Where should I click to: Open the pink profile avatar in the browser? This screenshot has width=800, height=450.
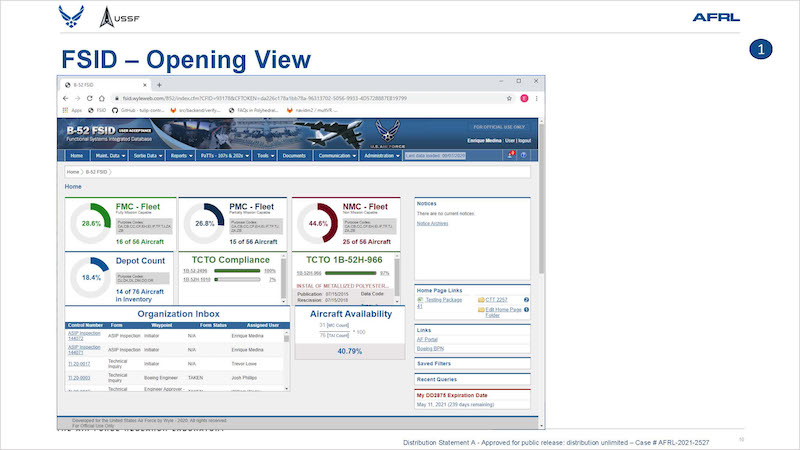(x=524, y=98)
